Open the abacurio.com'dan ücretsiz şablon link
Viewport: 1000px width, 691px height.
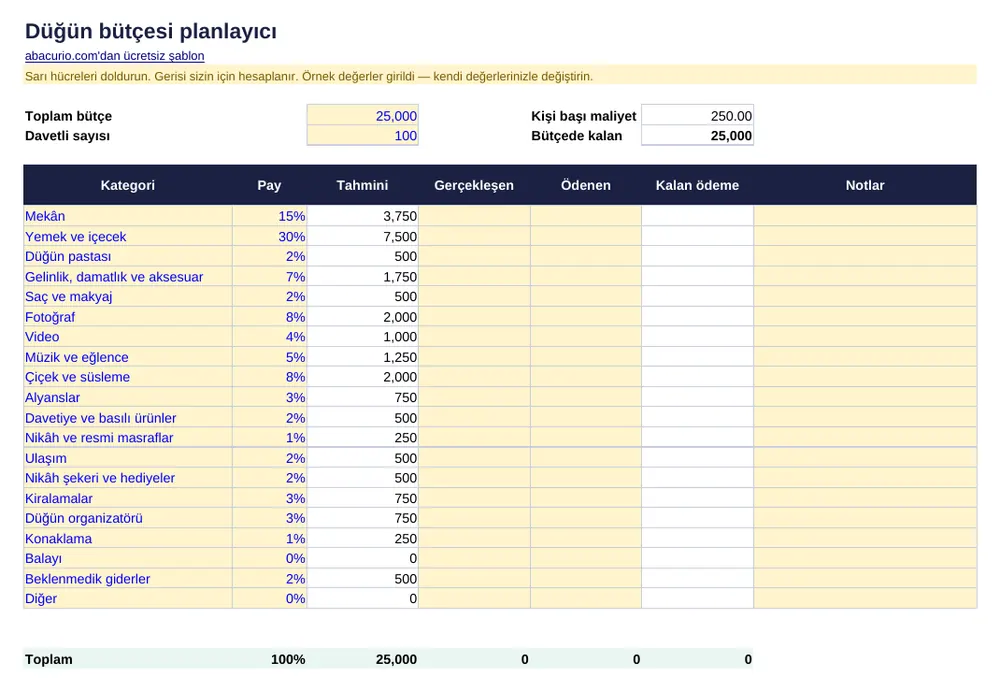[x=115, y=56]
